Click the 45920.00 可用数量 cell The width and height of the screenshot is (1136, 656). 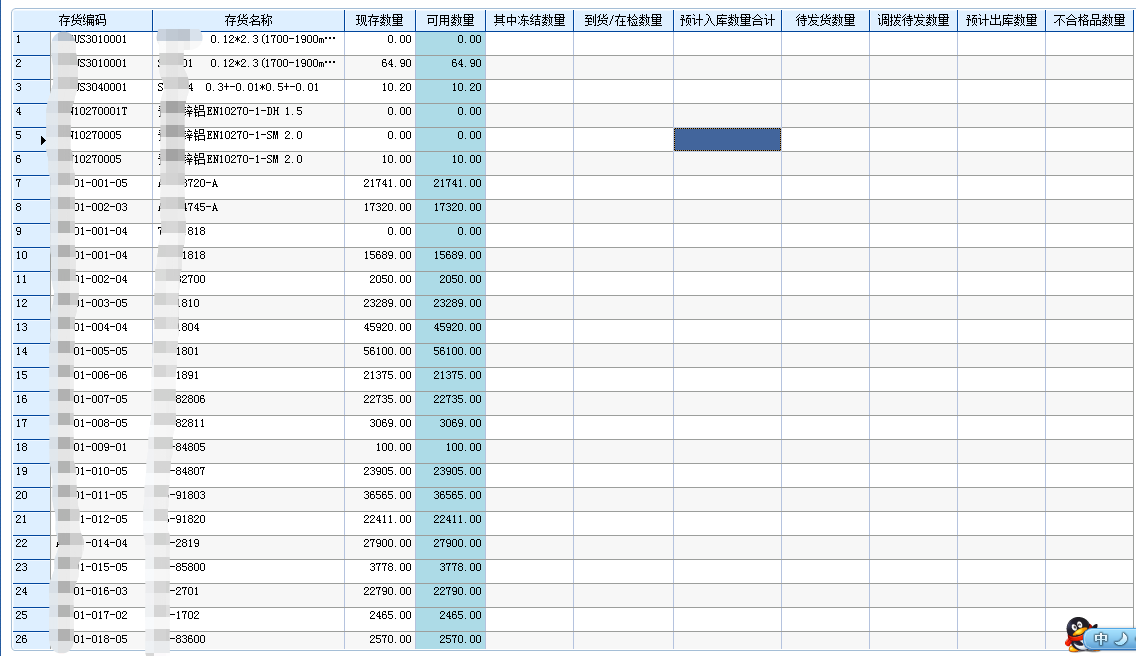point(450,327)
